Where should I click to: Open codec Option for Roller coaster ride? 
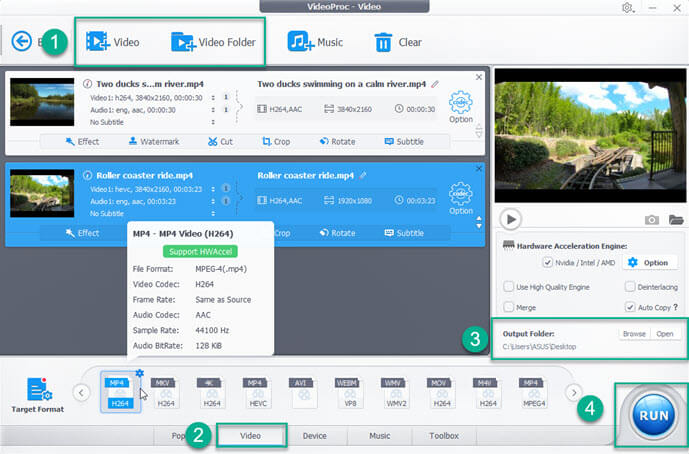[461, 198]
